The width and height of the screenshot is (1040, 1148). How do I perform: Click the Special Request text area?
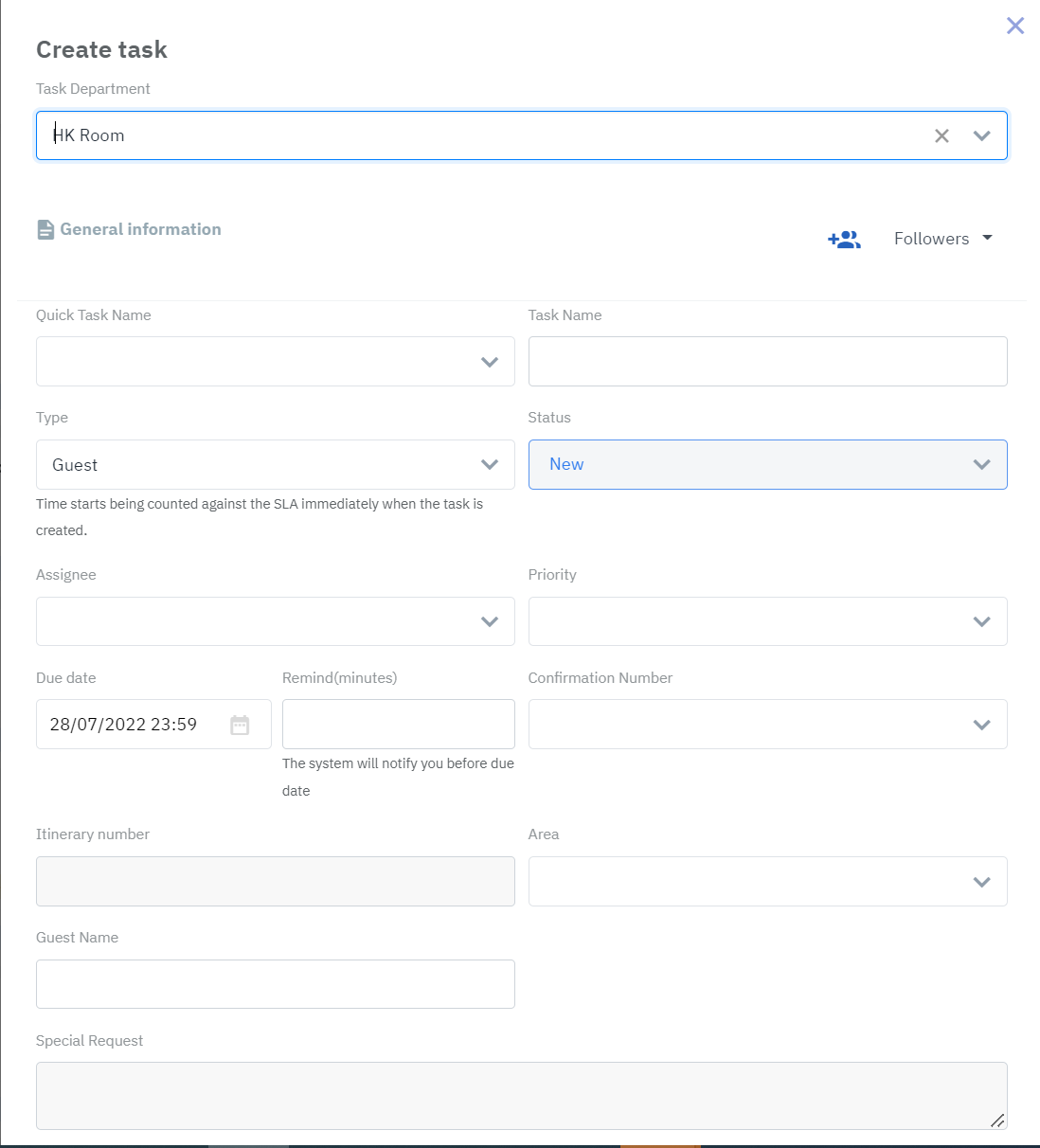(x=521, y=1096)
